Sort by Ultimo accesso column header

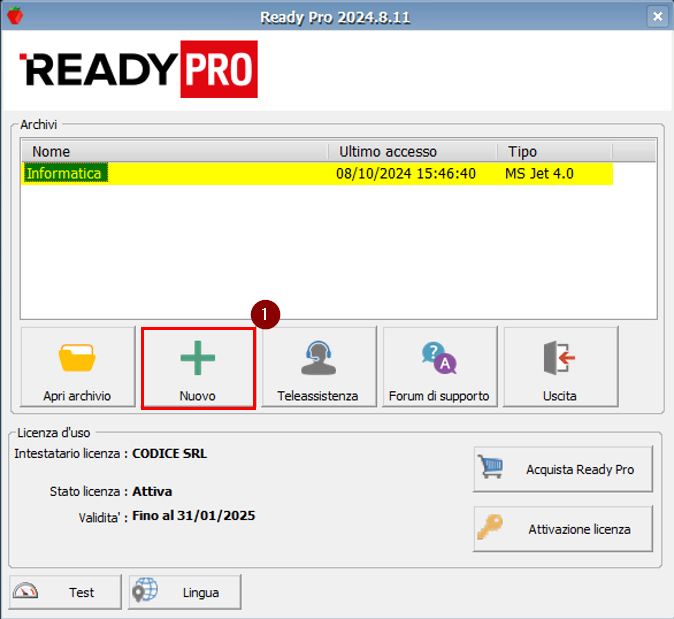tap(413, 151)
